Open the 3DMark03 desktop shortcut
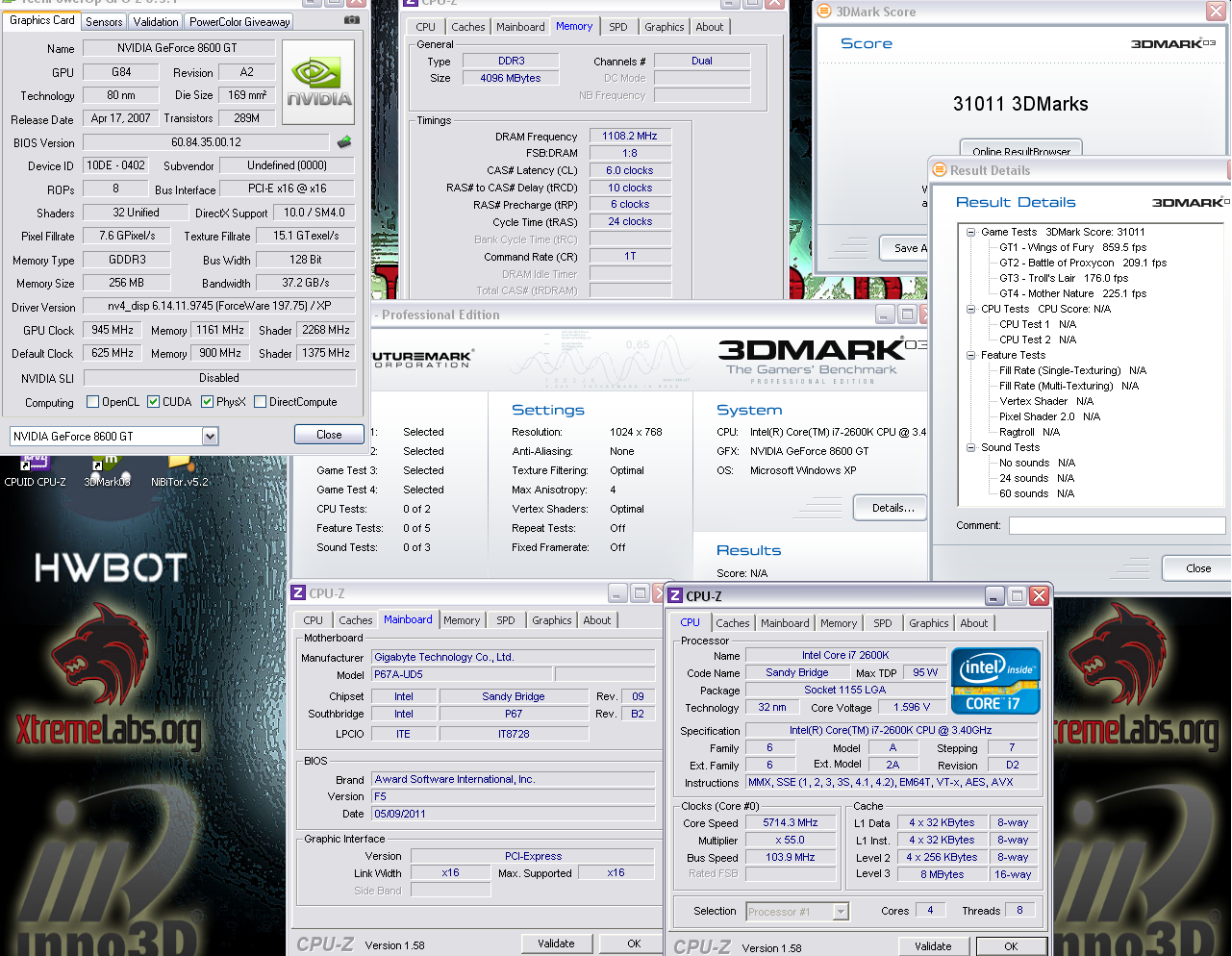This screenshot has height=956, width=1232. [x=107, y=471]
